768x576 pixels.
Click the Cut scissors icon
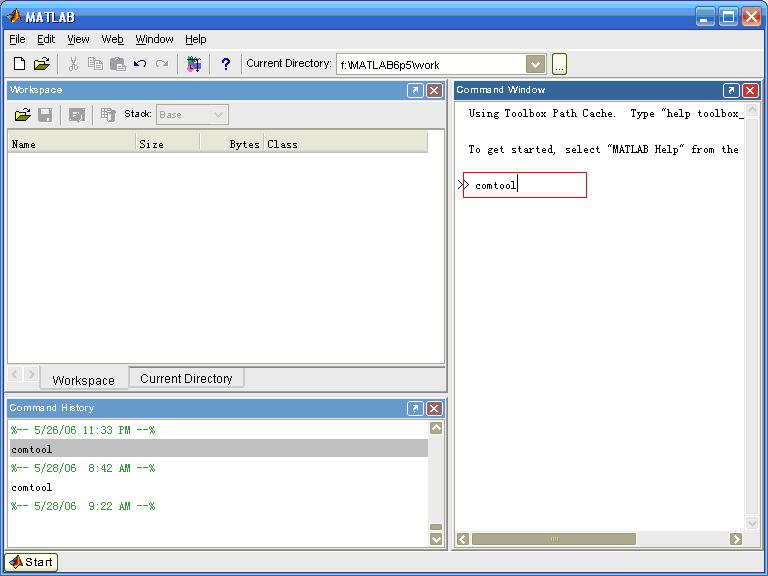tap(73, 64)
